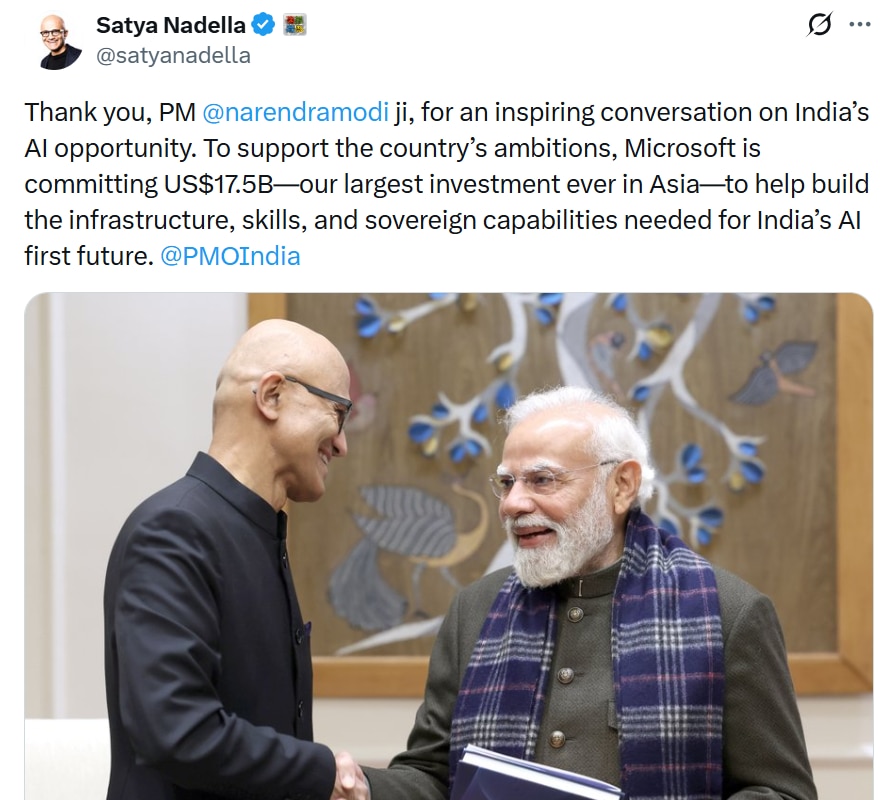The image size is (881, 800).
Task: Open the three-dot More options menu
Action: point(859,25)
